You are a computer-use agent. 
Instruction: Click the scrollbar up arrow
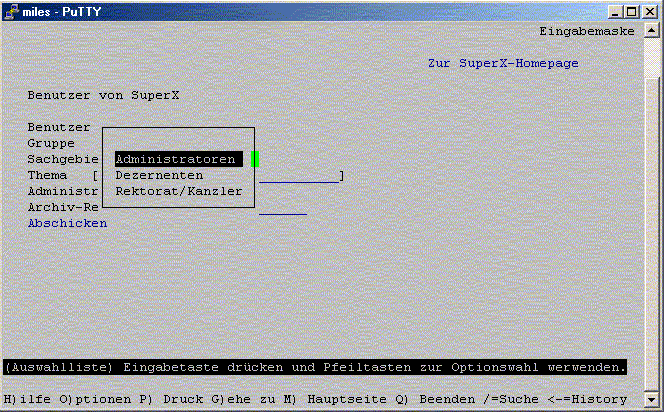[651, 30]
